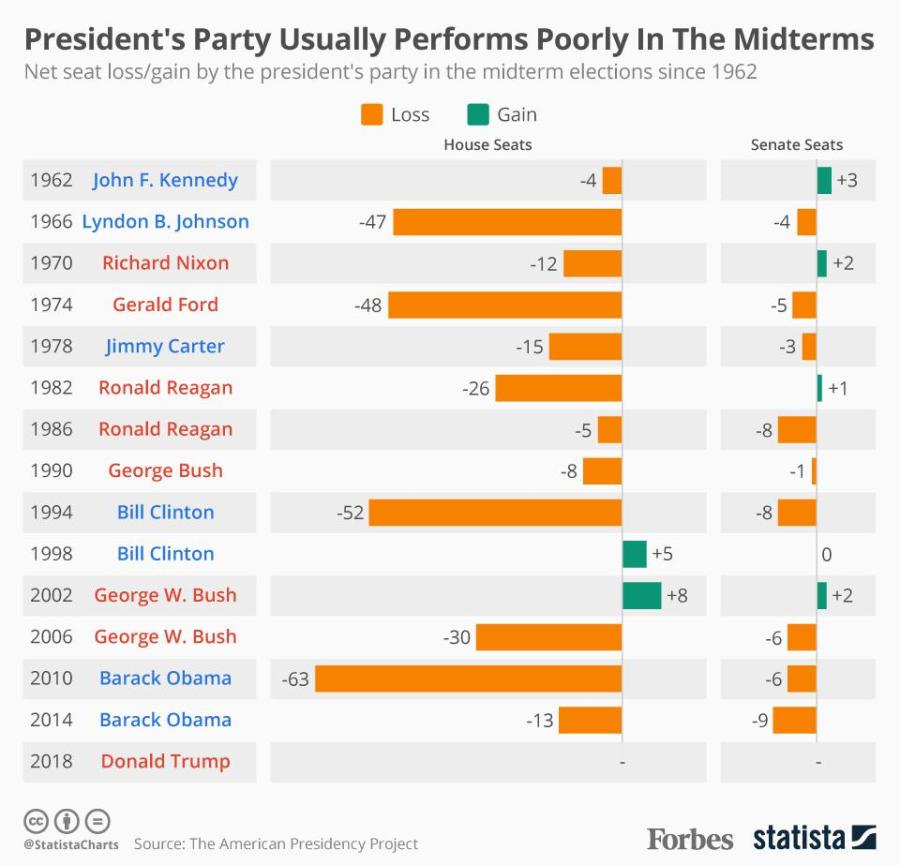The height and width of the screenshot is (865, 900).
Task: Click the Forbes logo
Action: [x=690, y=838]
